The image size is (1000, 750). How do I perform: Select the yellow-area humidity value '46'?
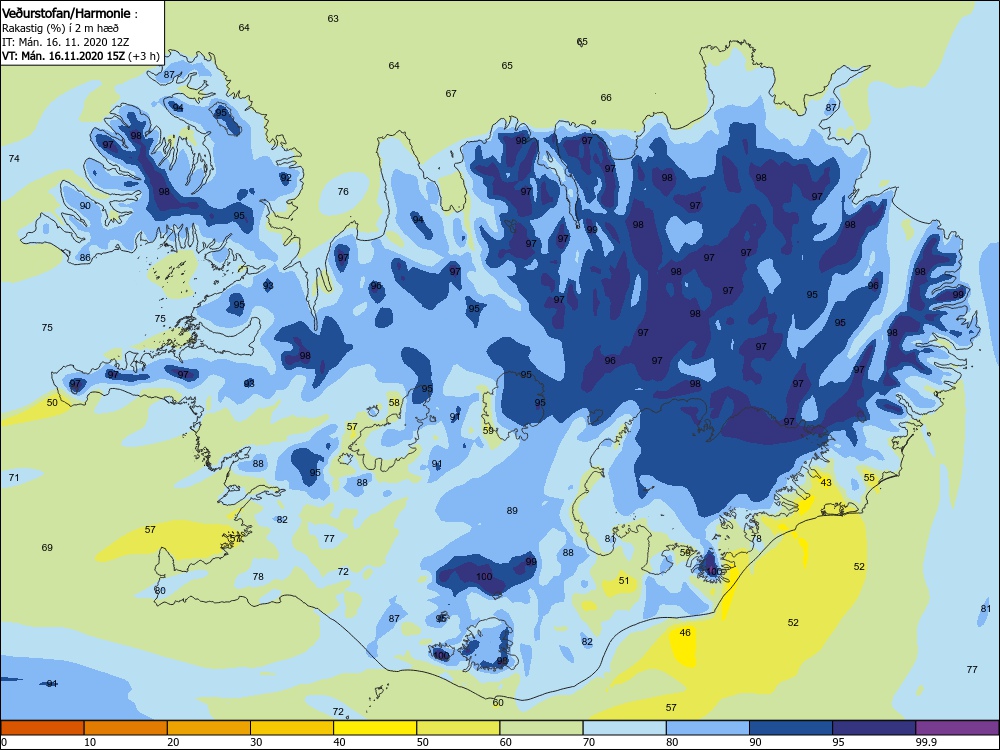point(685,633)
